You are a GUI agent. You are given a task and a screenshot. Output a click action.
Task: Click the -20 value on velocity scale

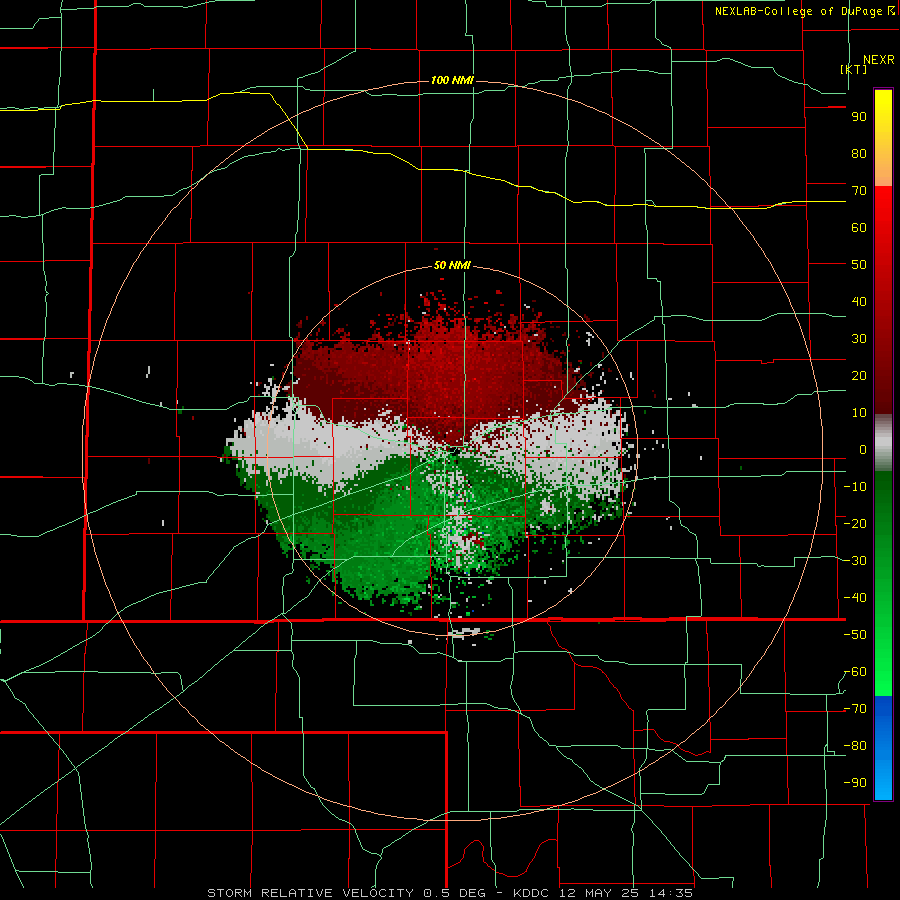(855, 524)
